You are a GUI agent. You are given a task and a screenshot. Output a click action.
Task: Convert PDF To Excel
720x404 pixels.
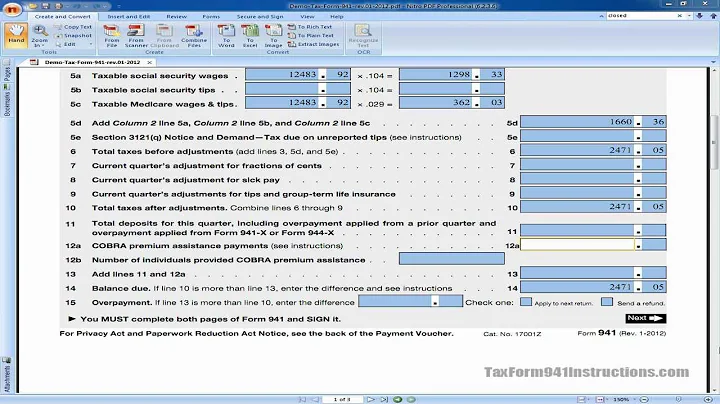point(250,36)
